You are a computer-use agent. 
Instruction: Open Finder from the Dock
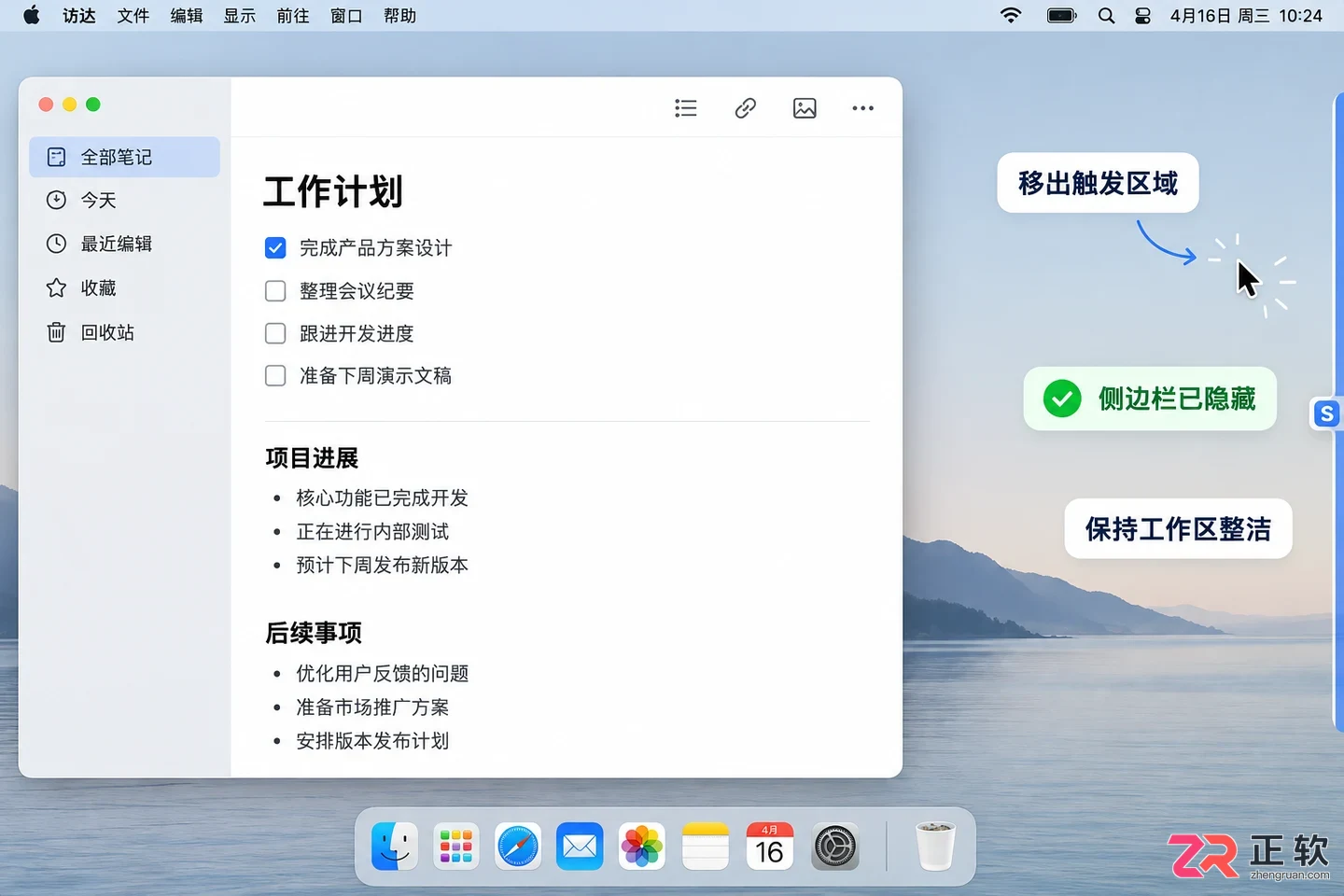(395, 847)
